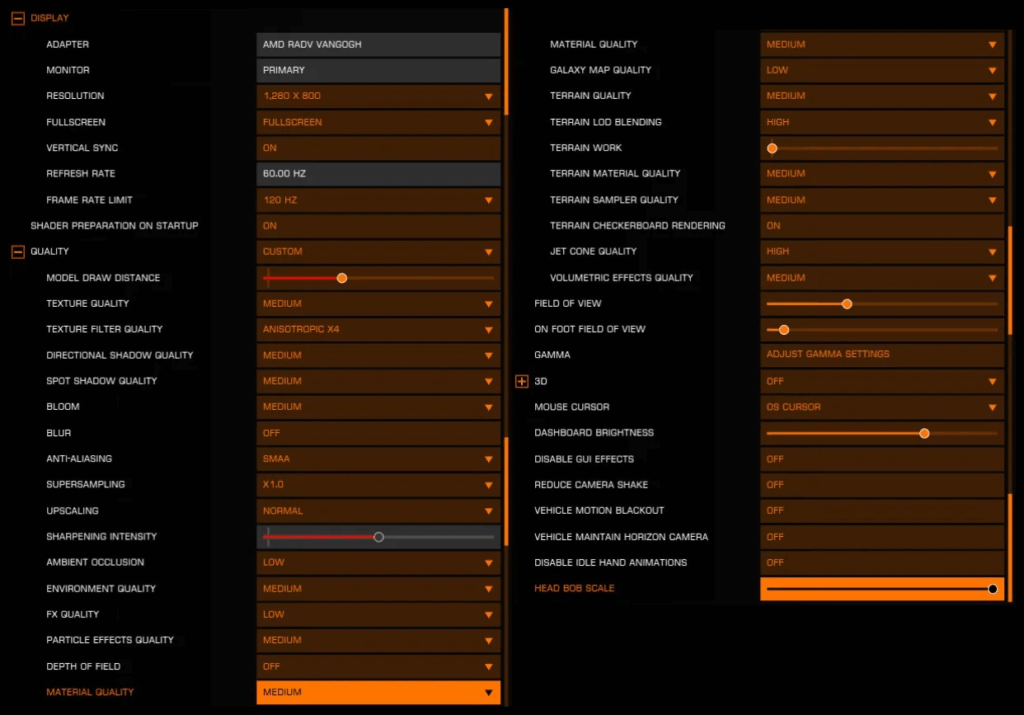This screenshot has width=1024, height=715.
Task: Click the Field of View slider handle
Action: tap(847, 304)
